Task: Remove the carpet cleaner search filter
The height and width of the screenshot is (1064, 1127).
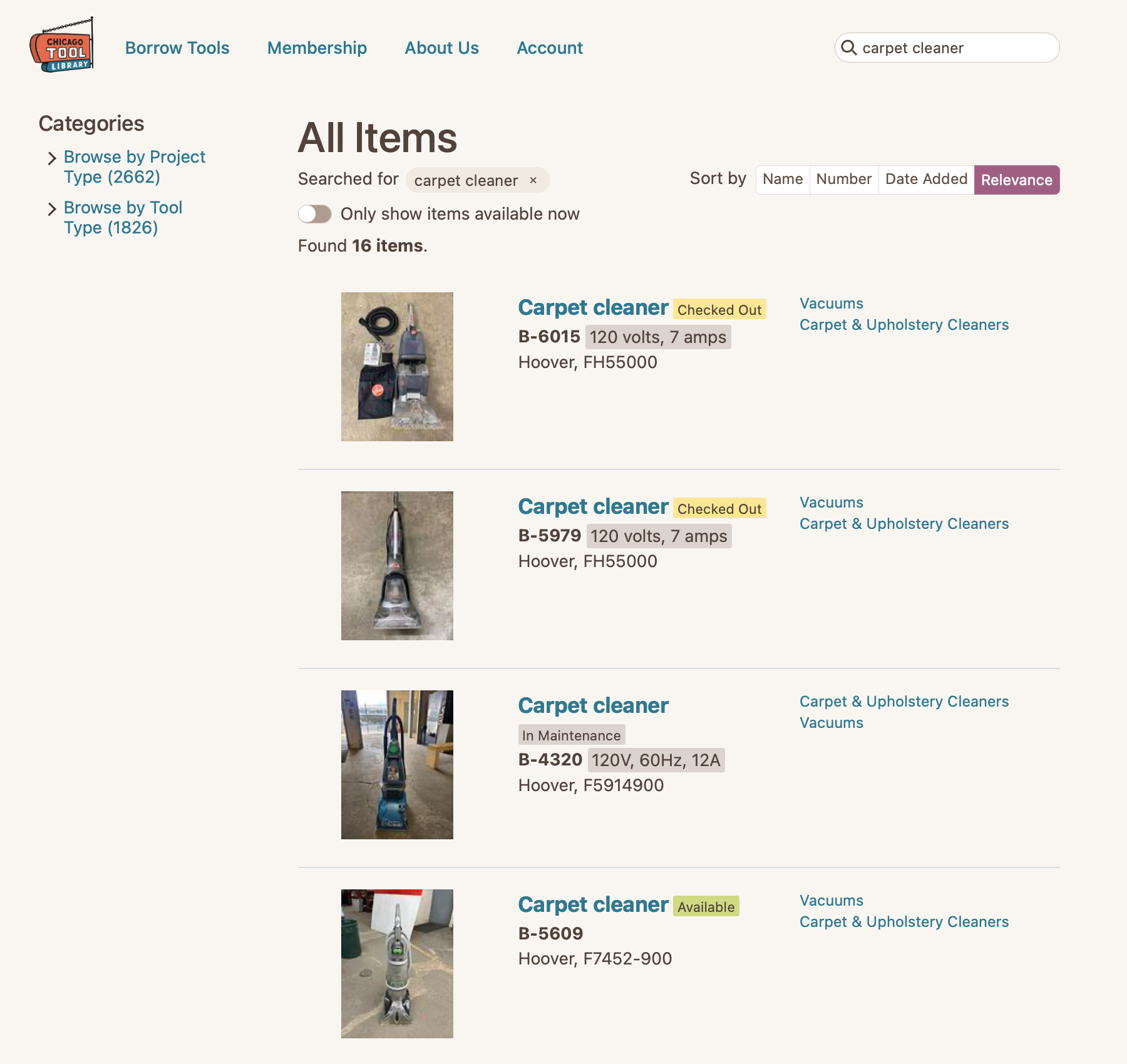Action: pyautogui.click(x=533, y=180)
